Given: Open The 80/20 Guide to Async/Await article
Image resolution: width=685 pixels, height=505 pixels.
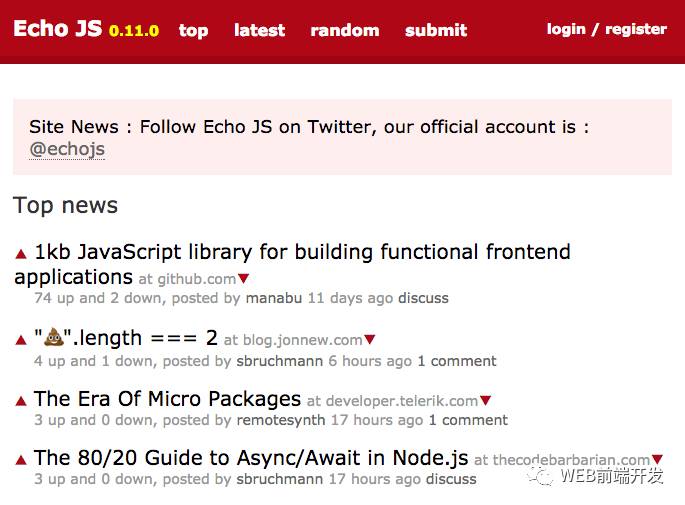Looking at the screenshot, I should 251,458.
